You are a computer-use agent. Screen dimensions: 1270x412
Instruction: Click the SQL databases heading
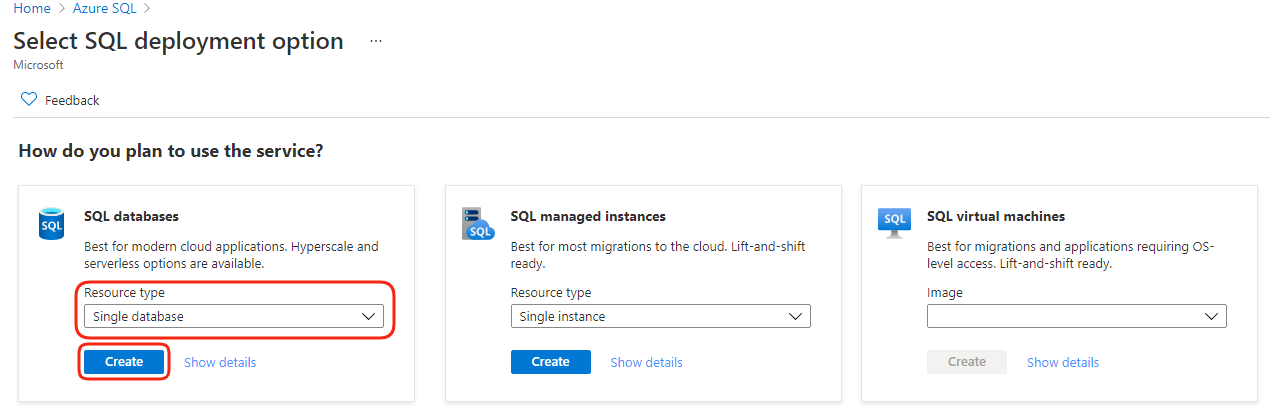pyautogui.click(x=131, y=216)
